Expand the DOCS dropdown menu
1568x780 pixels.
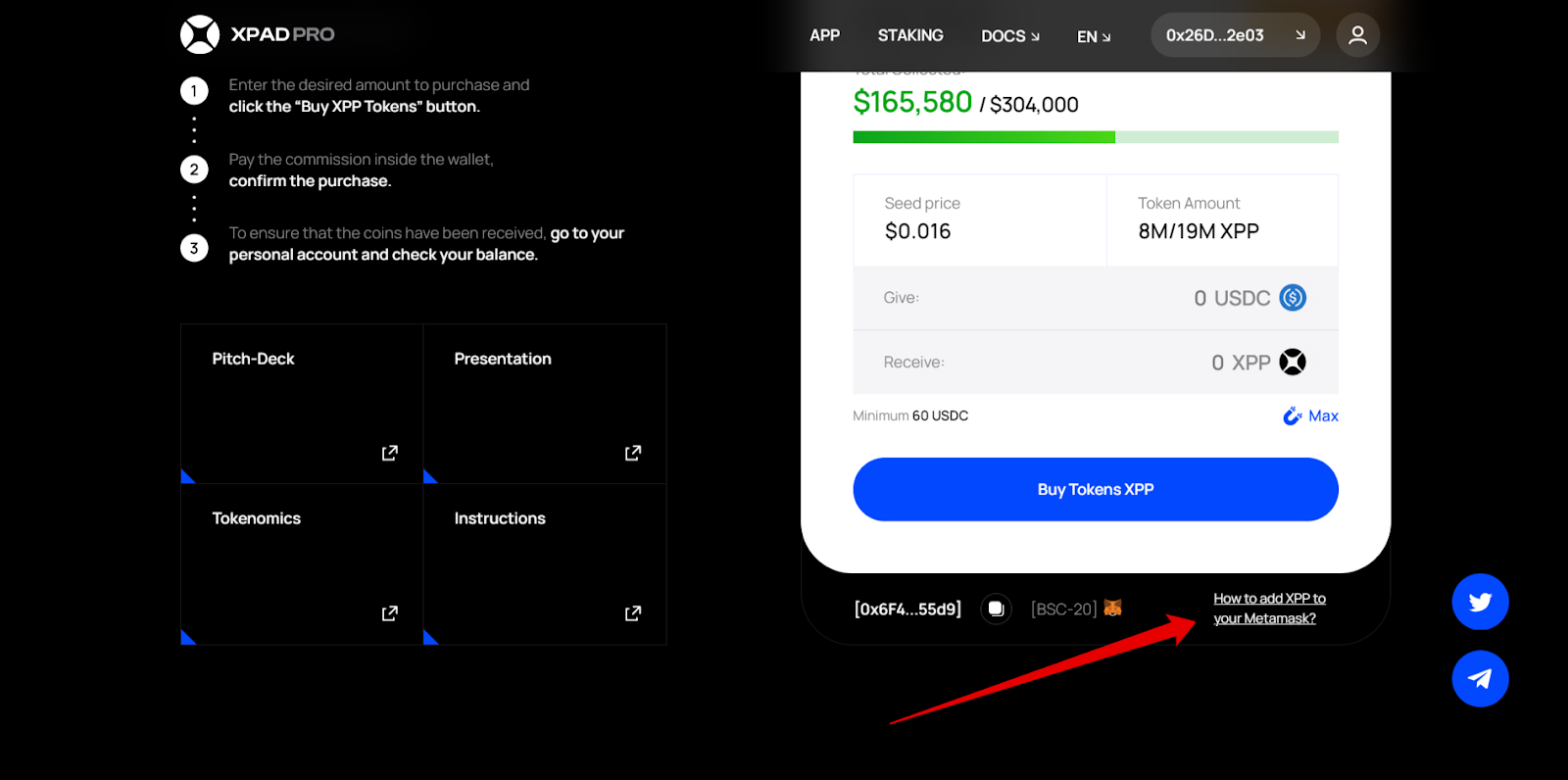pos(1010,36)
